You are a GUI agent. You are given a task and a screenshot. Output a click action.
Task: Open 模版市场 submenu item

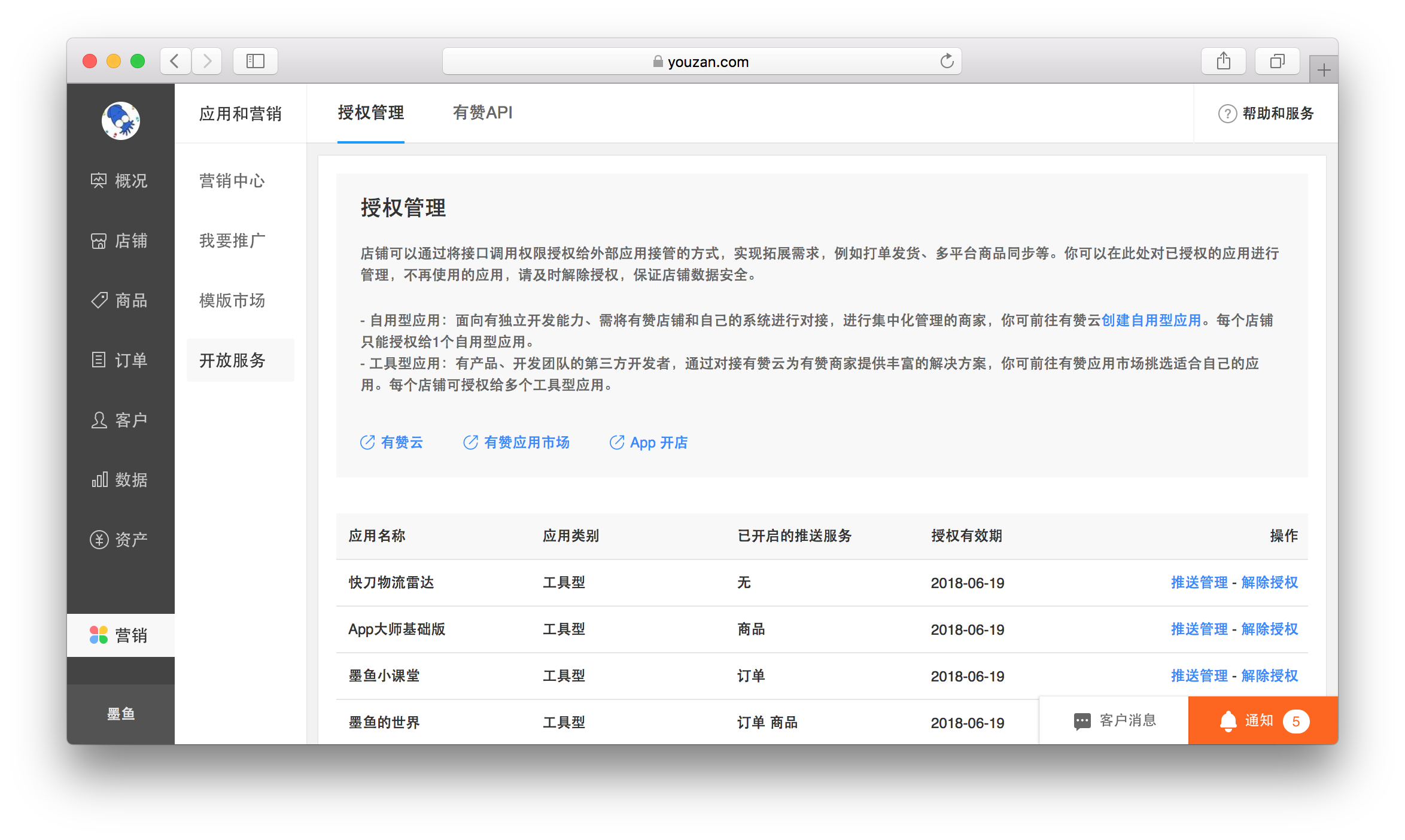click(232, 300)
